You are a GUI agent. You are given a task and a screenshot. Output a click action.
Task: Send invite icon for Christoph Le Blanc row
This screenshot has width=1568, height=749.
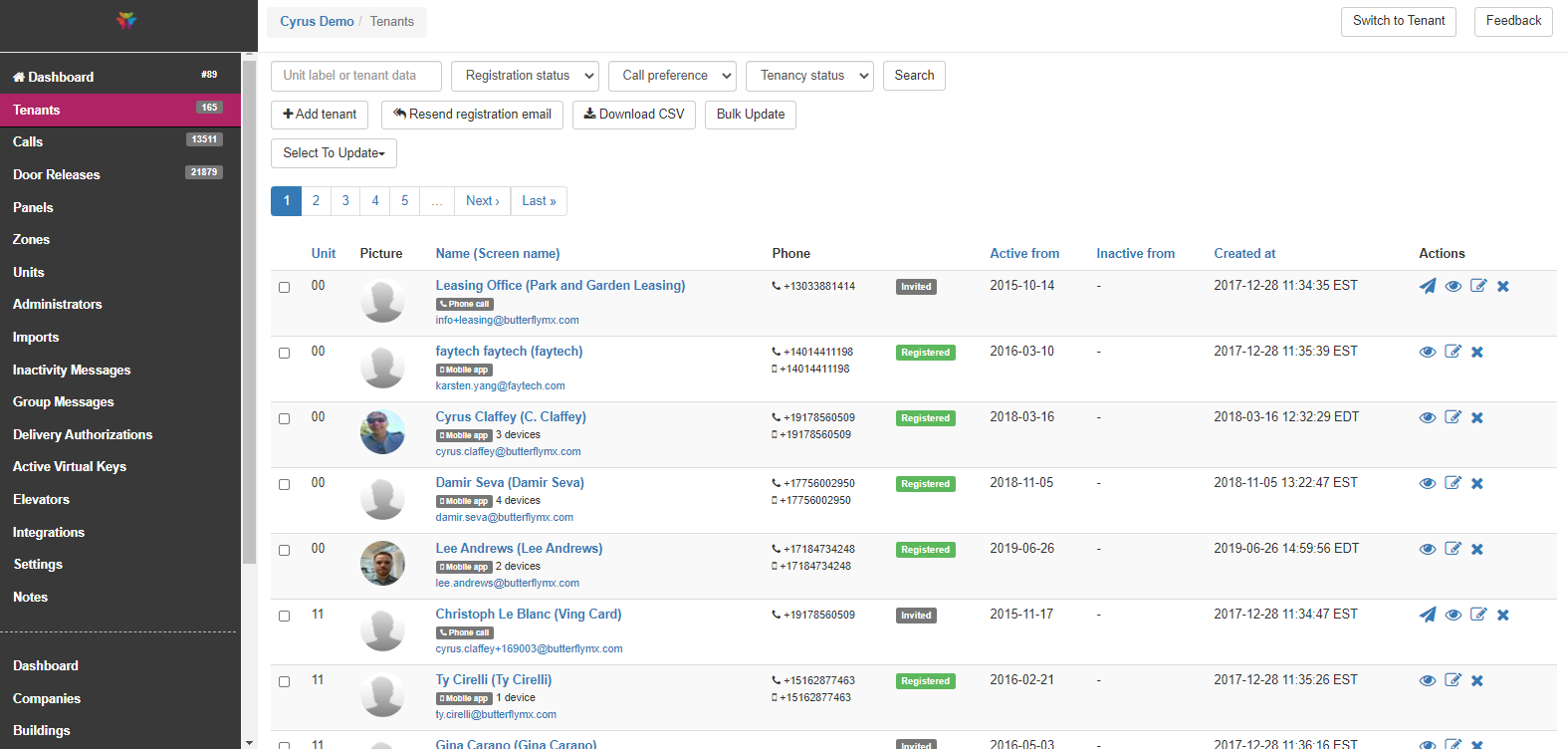[x=1428, y=616]
